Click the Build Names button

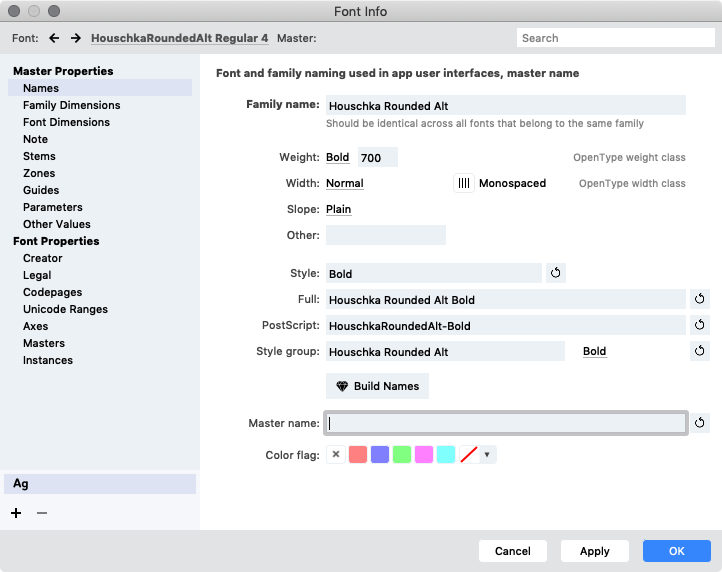pyautogui.click(x=377, y=386)
